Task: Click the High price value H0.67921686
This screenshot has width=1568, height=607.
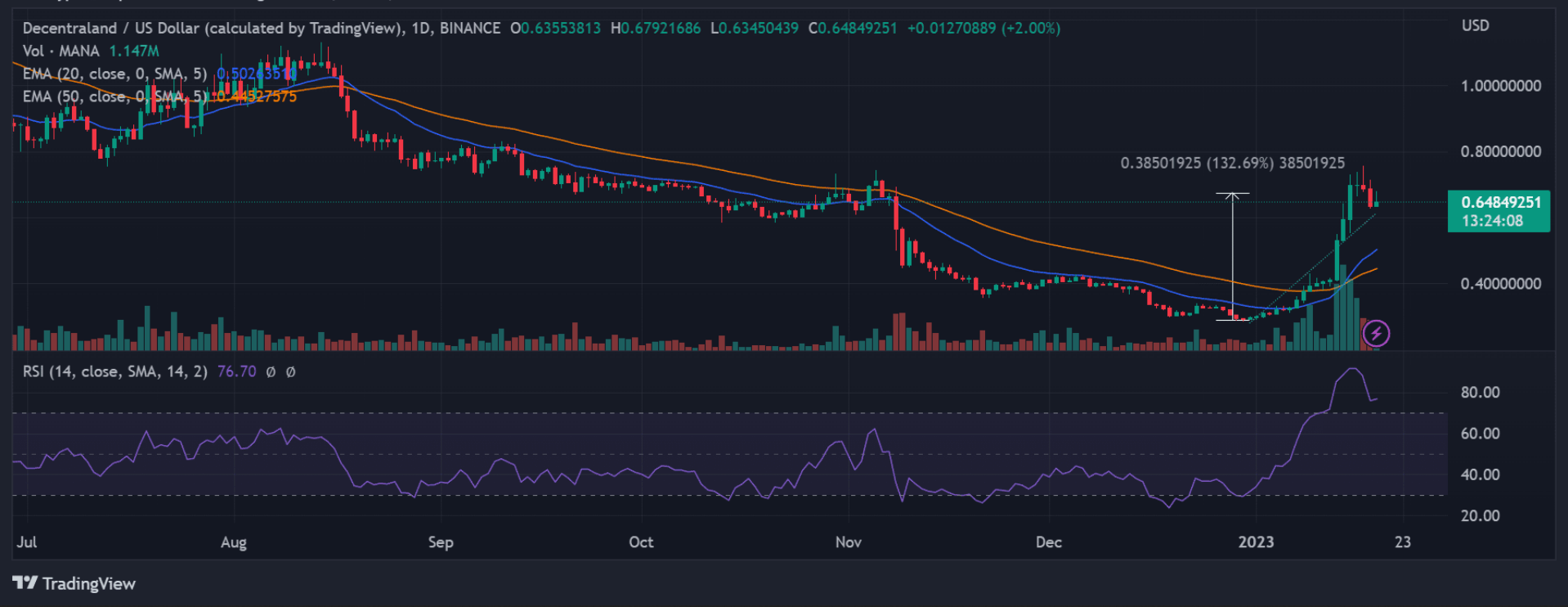Action: pos(656,28)
